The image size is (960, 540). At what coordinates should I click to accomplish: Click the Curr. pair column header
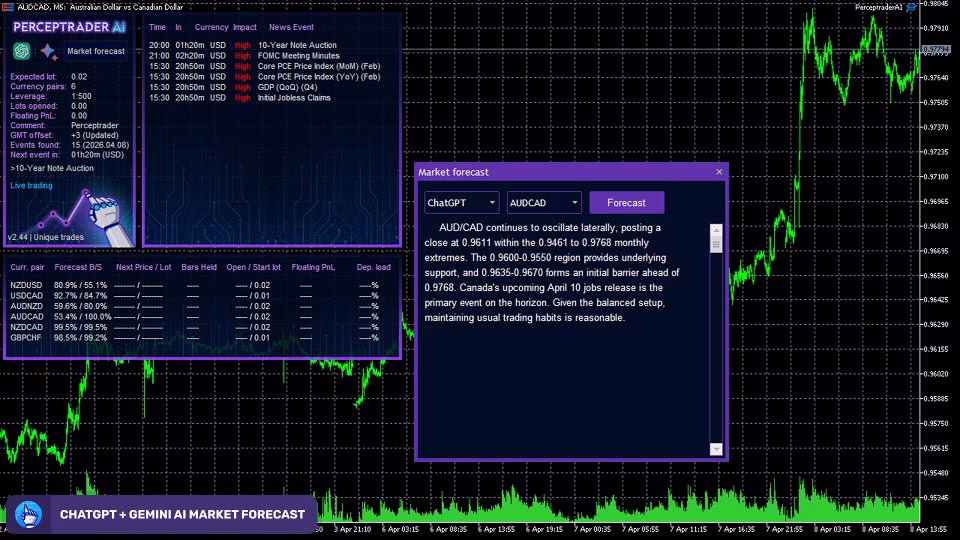tap(27, 267)
